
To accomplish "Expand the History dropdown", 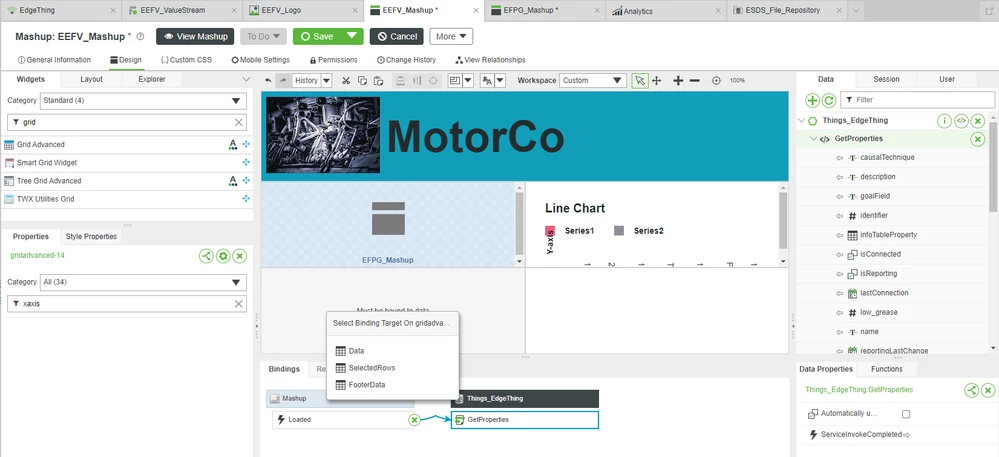I will pos(326,80).
